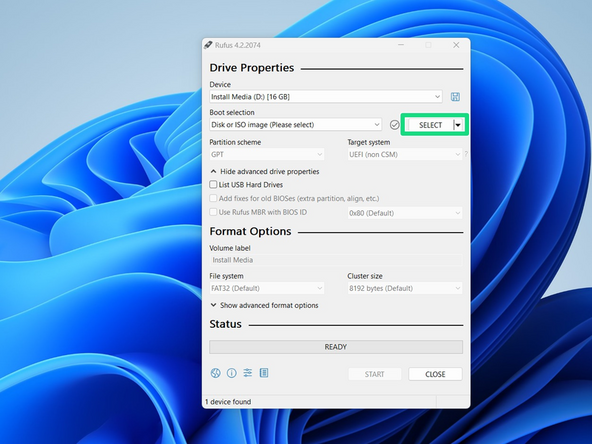Open the Partition scheme GPT dropdown
This screenshot has height=444, width=592.
(267, 154)
